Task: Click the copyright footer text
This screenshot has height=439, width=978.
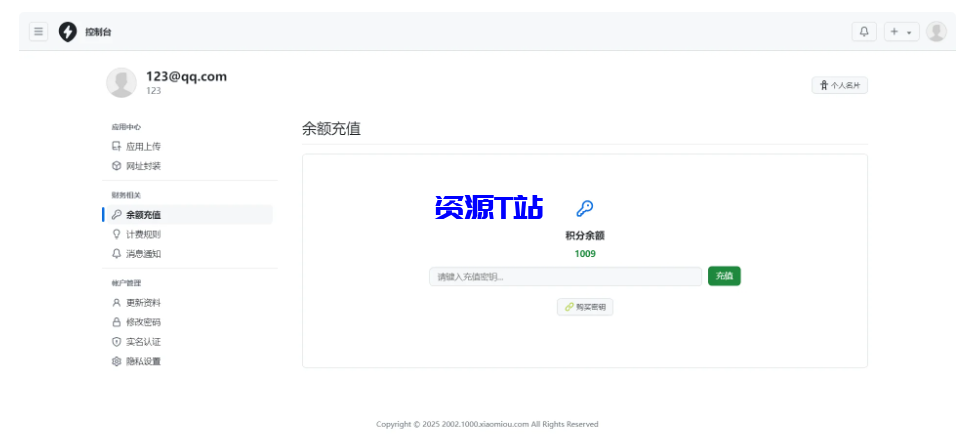Action: tap(487, 424)
